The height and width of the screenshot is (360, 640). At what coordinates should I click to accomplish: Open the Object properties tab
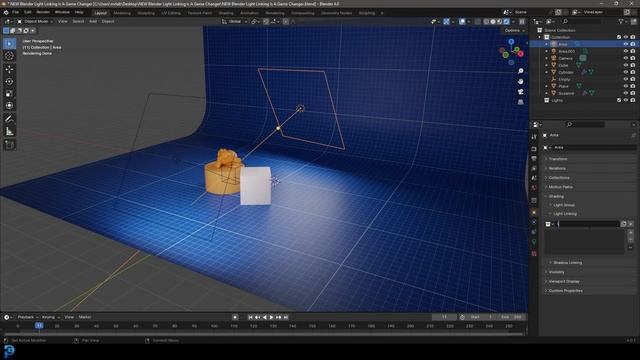(534, 212)
